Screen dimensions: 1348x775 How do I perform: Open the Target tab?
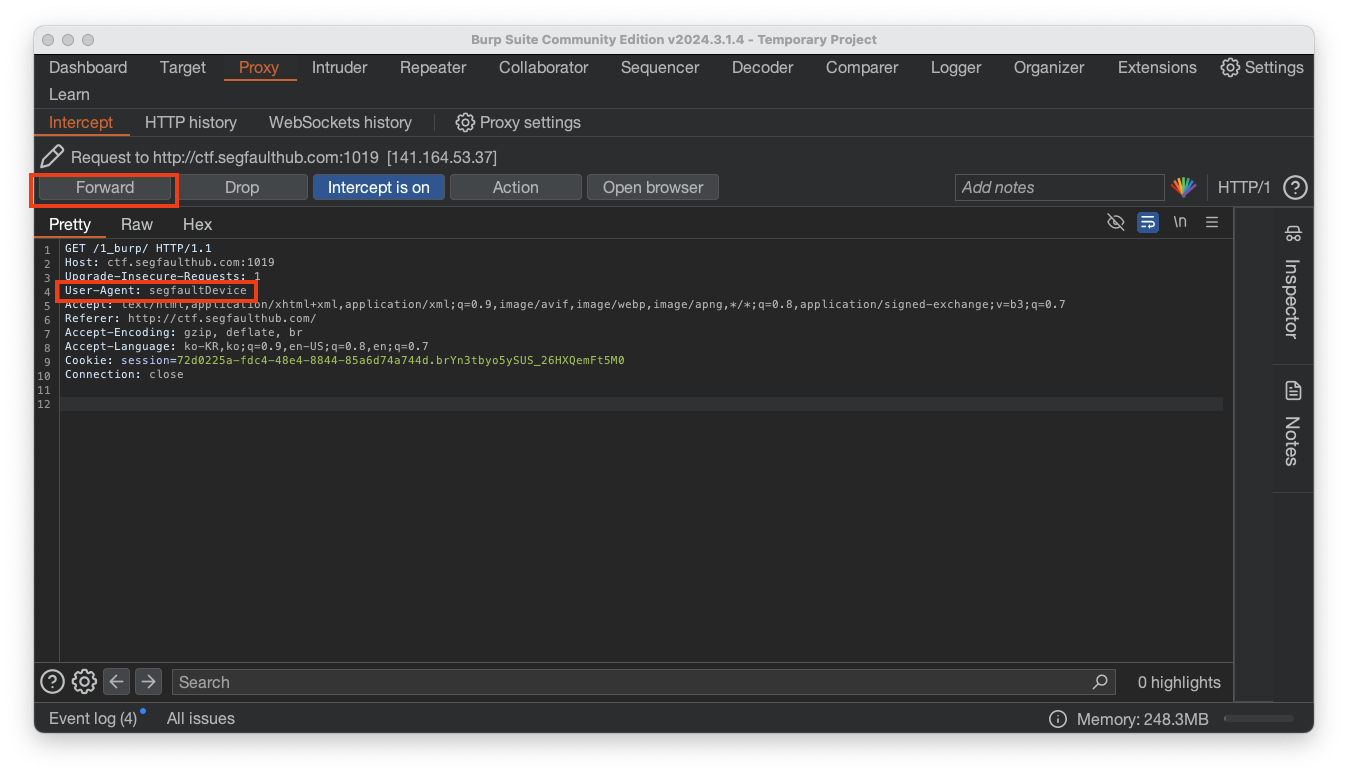click(183, 68)
